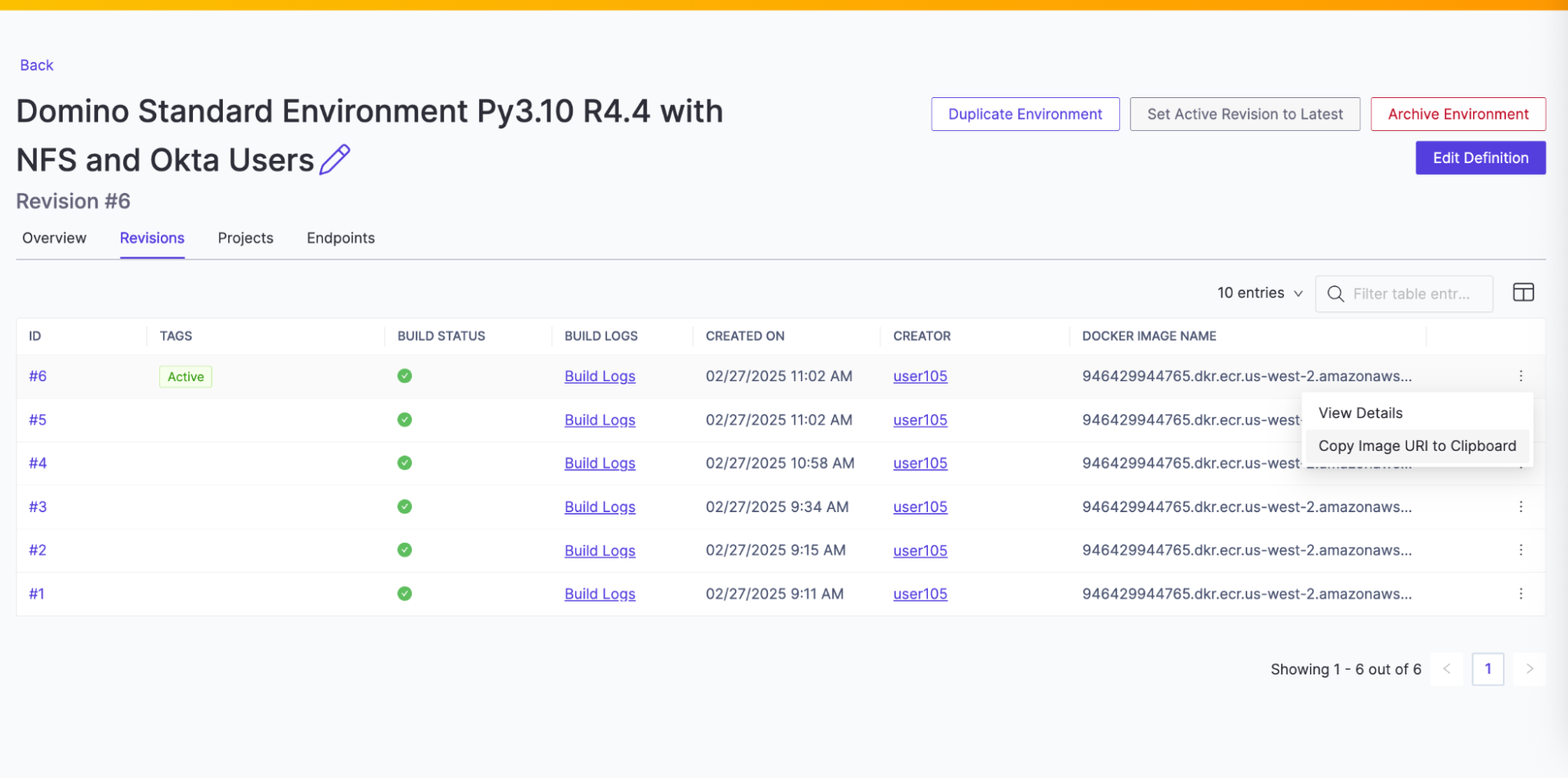
Task: Click green build status check for #3
Action: pyautogui.click(x=405, y=507)
